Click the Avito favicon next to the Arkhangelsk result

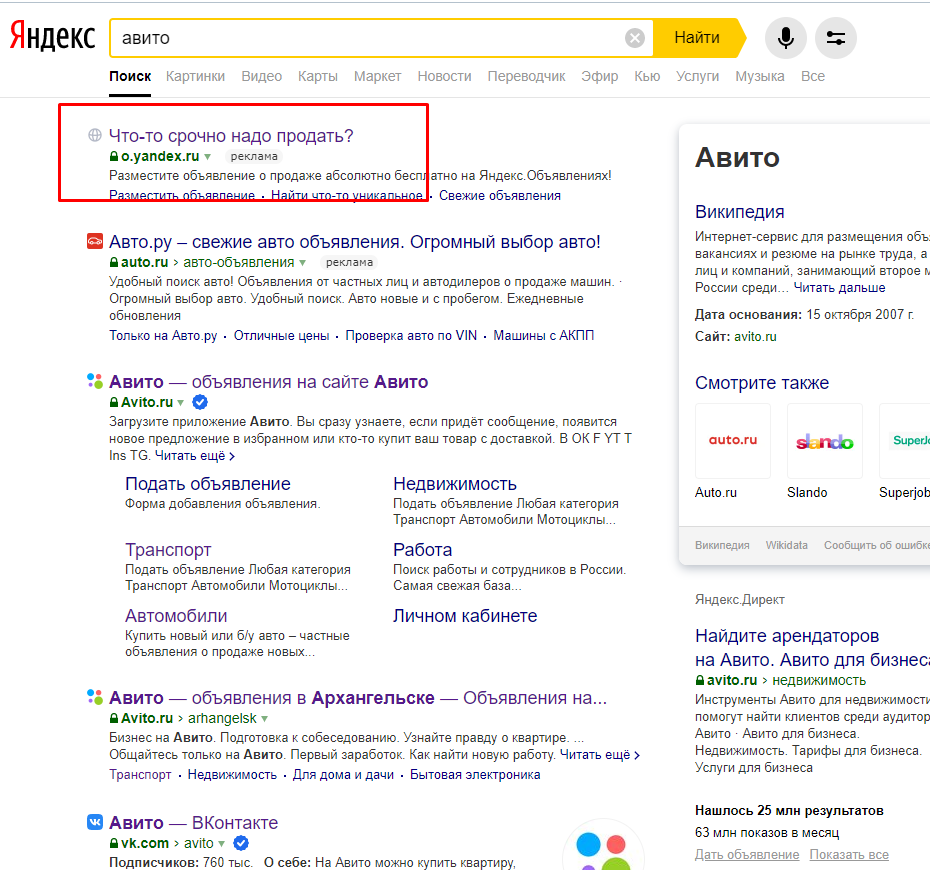click(94, 697)
